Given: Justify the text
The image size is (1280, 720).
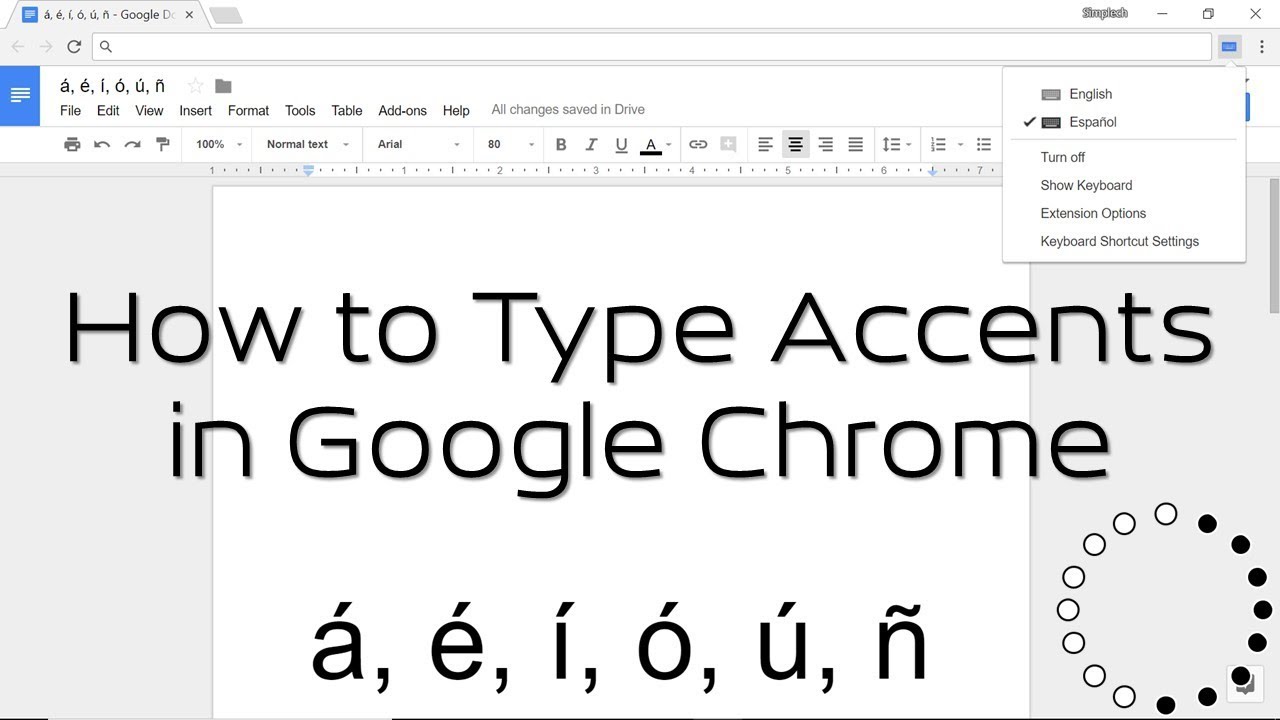Looking at the screenshot, I should (x=855, y=144).
